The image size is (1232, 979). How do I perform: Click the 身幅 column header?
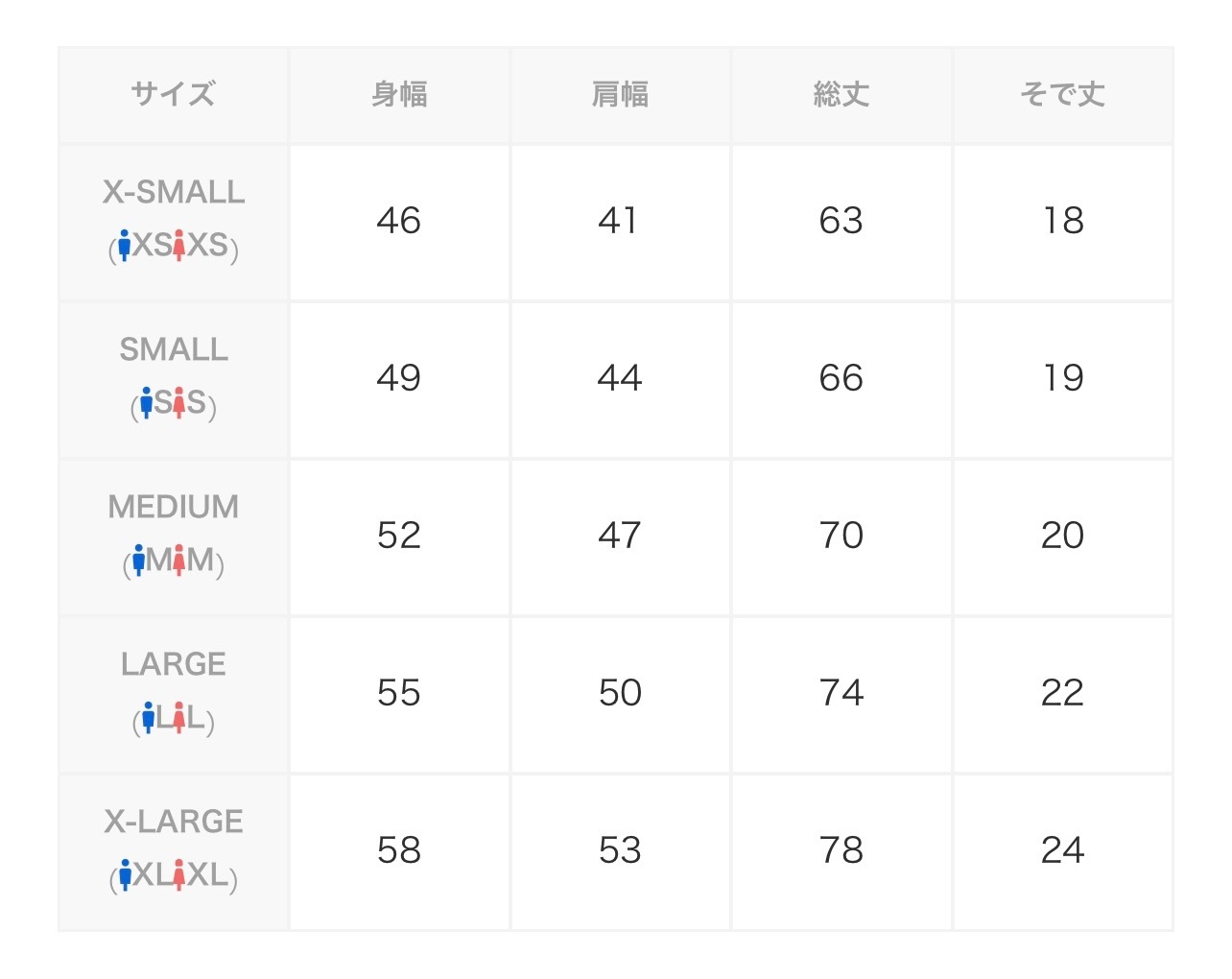pyautogui.click(x=399, y=95)
